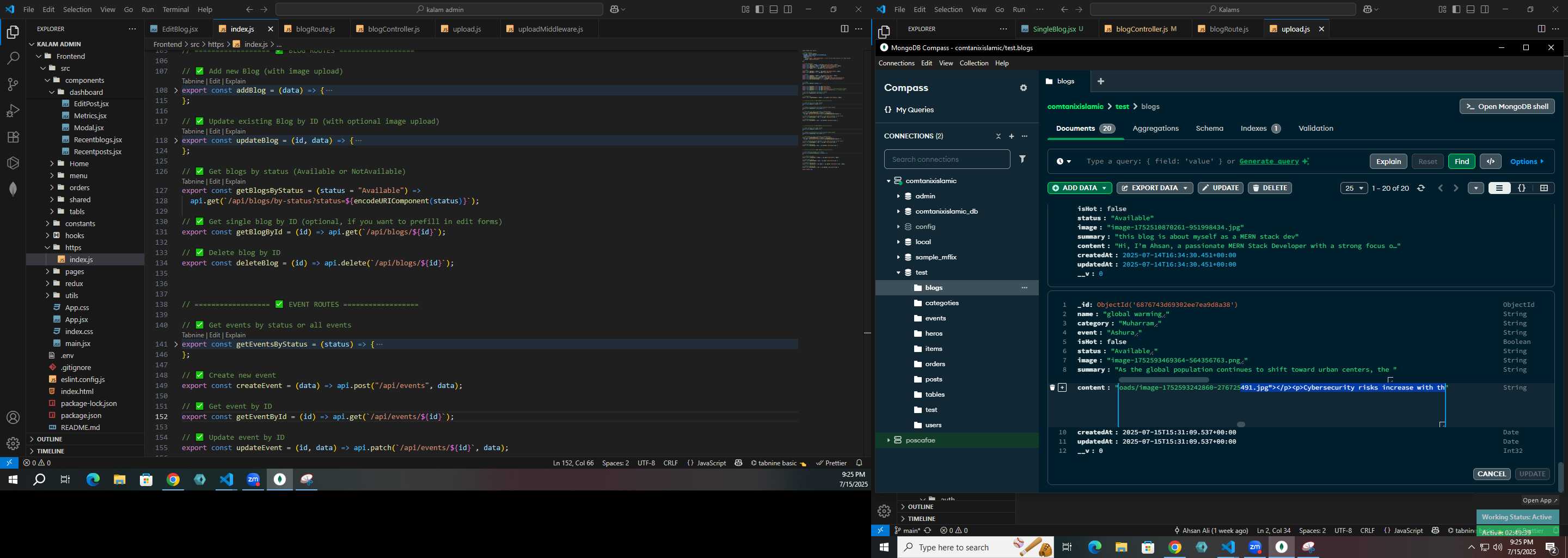This screenshot has height=558, width=1568.
Task: Unfold getEventsByStatus function at line 141
Action: [176, 344]
